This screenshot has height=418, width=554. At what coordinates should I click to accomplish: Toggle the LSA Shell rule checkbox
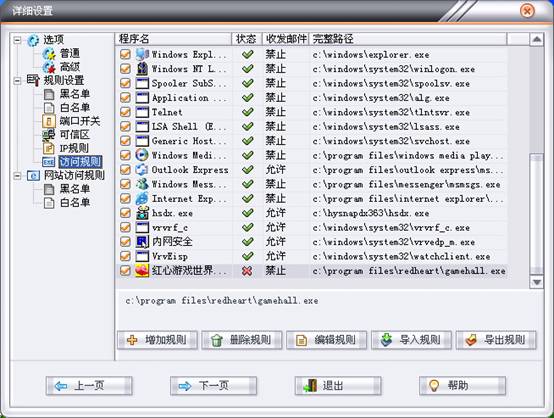click(125, 126)
